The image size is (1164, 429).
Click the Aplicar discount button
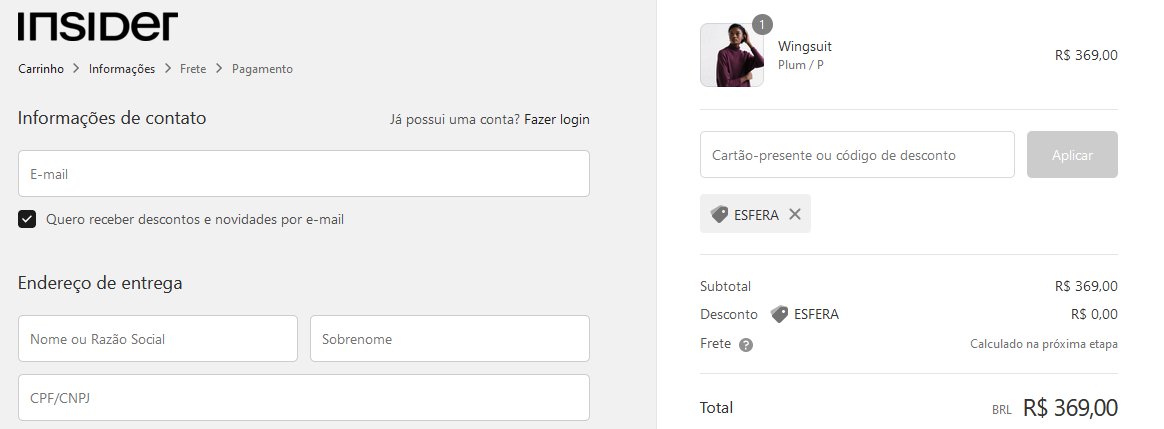click(1072, 154)
